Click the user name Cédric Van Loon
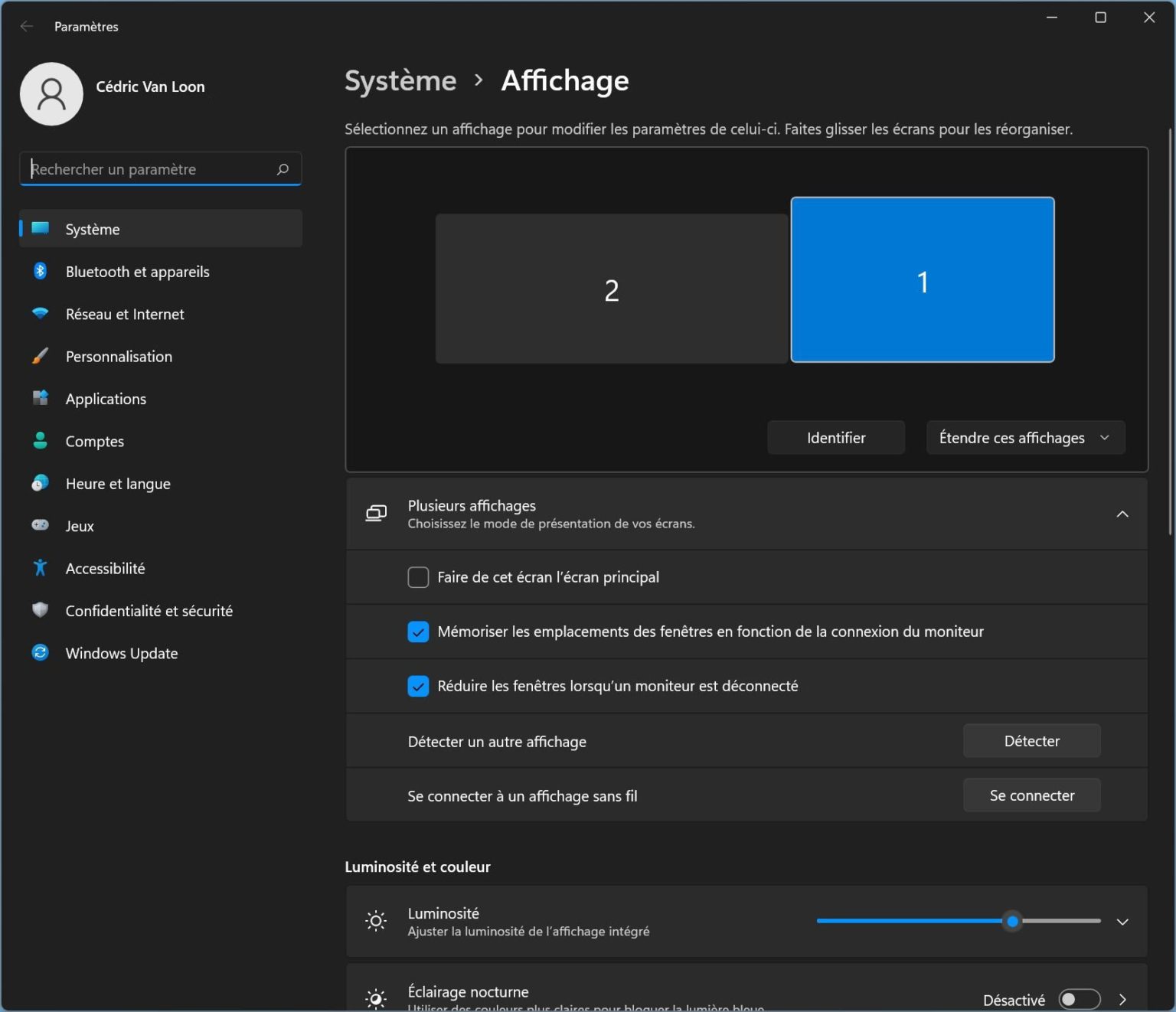 (150, 87)
